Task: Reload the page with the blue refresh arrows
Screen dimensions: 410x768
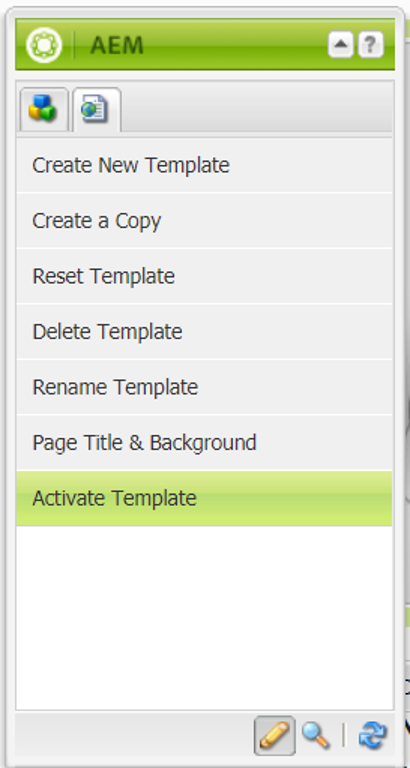Action: (373, 736)
